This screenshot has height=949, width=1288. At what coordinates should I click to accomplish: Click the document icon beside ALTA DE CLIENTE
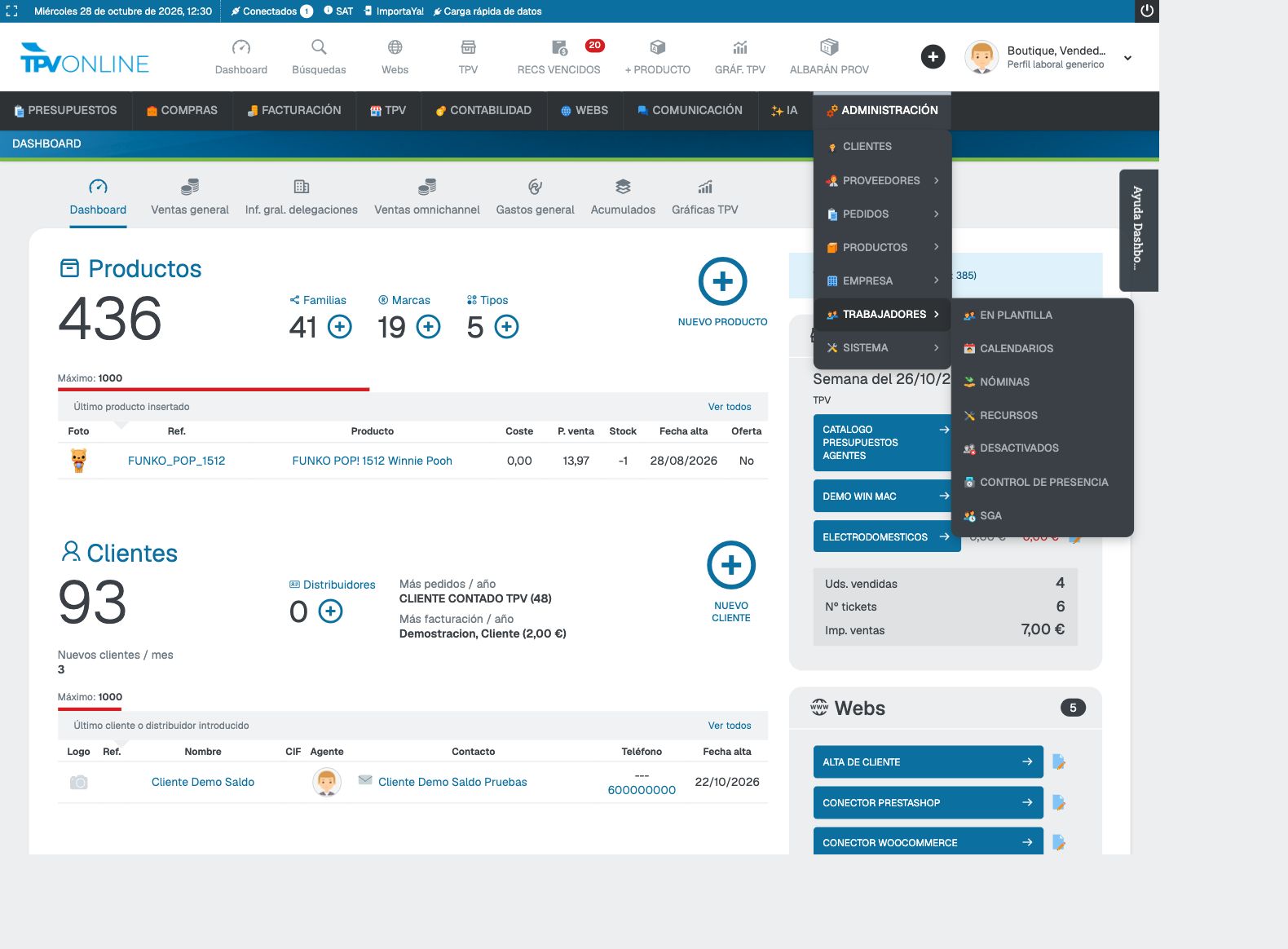[x=1059, y=762]
